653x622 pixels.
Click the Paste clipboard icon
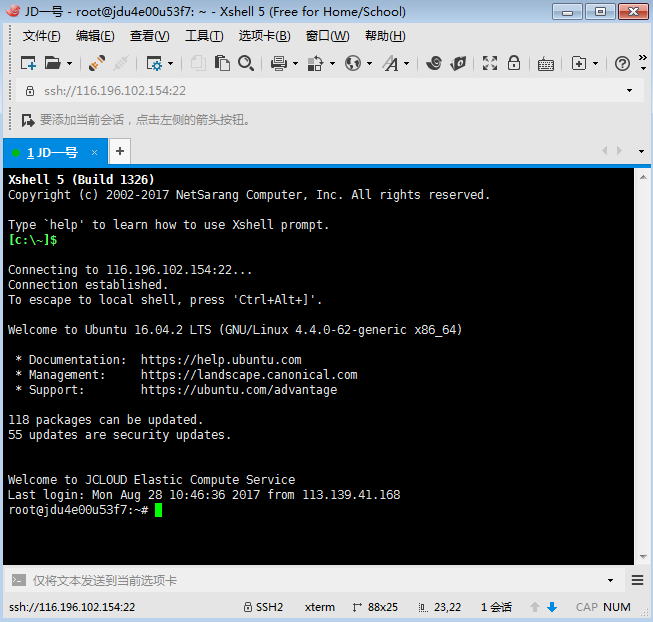(222, 64)
